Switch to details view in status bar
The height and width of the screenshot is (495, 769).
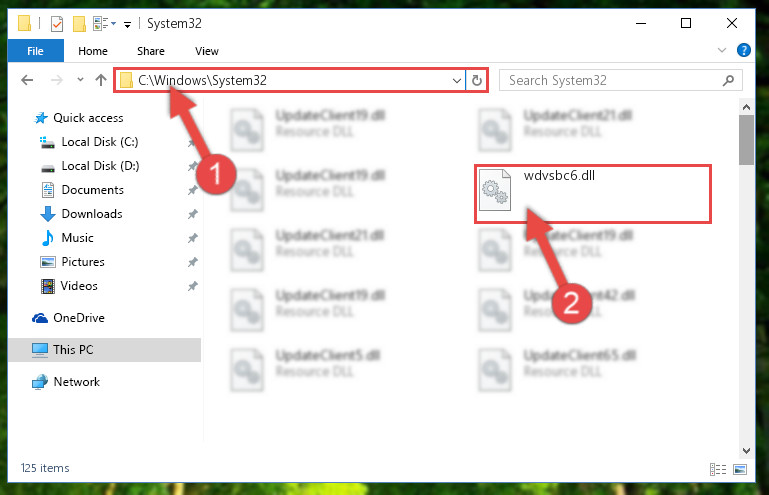(718, 469)
